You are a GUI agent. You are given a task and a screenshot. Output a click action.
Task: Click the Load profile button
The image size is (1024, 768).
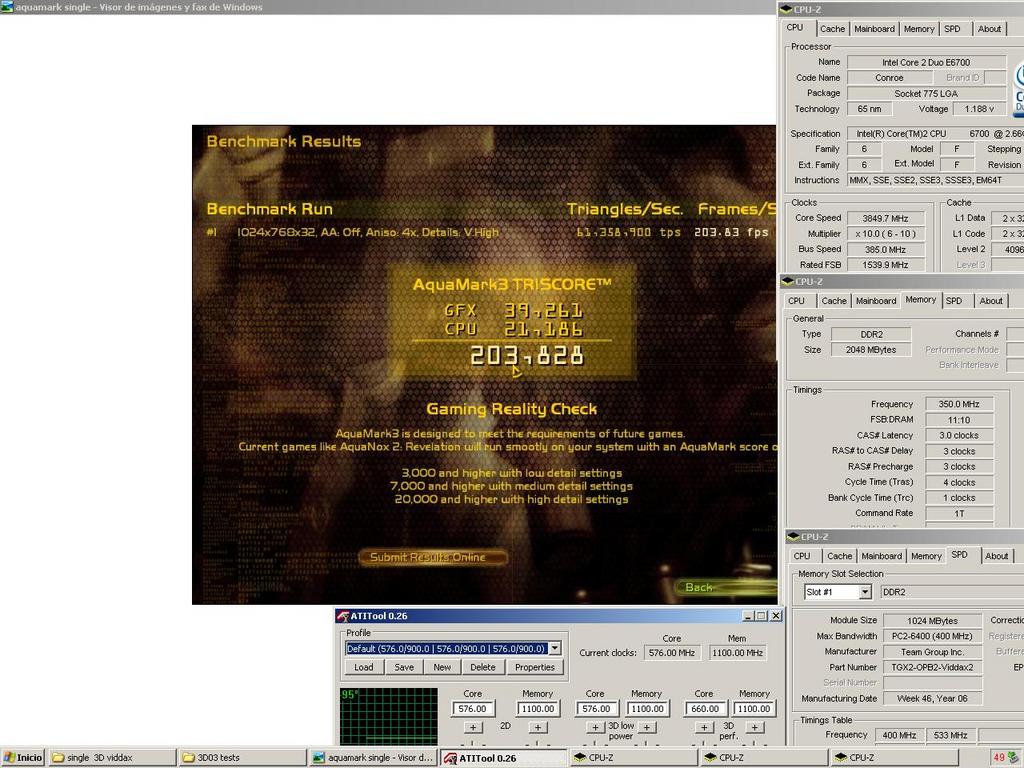(x=364, y=667)
